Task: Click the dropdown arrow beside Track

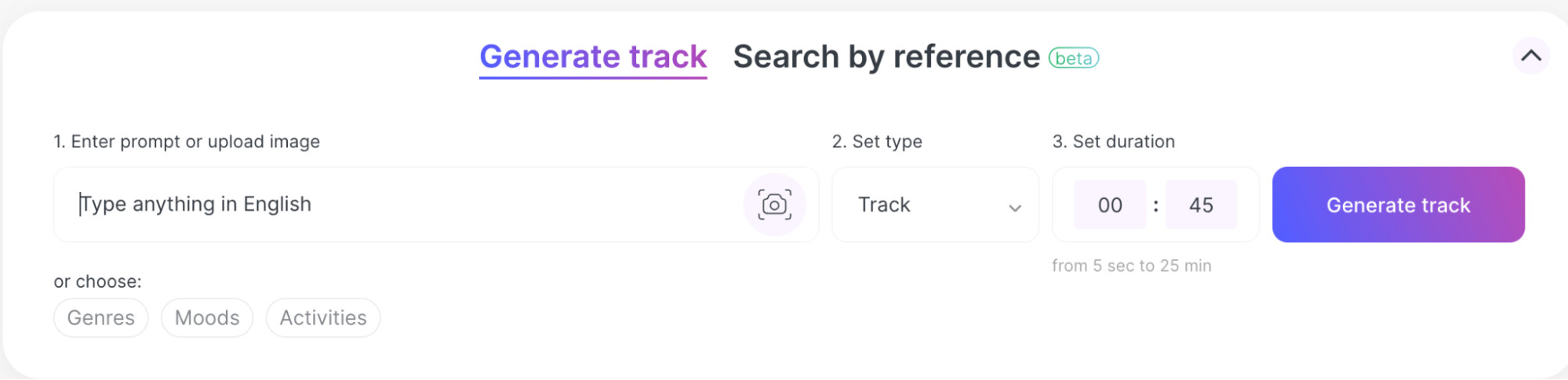Action: click(x=1014, y=208)
